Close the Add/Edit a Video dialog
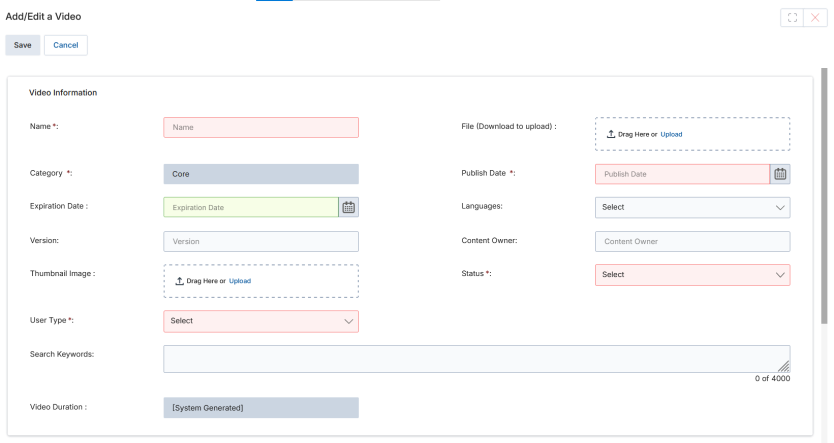The width and height of the screenshot is (834, 443). coord(815,18)
